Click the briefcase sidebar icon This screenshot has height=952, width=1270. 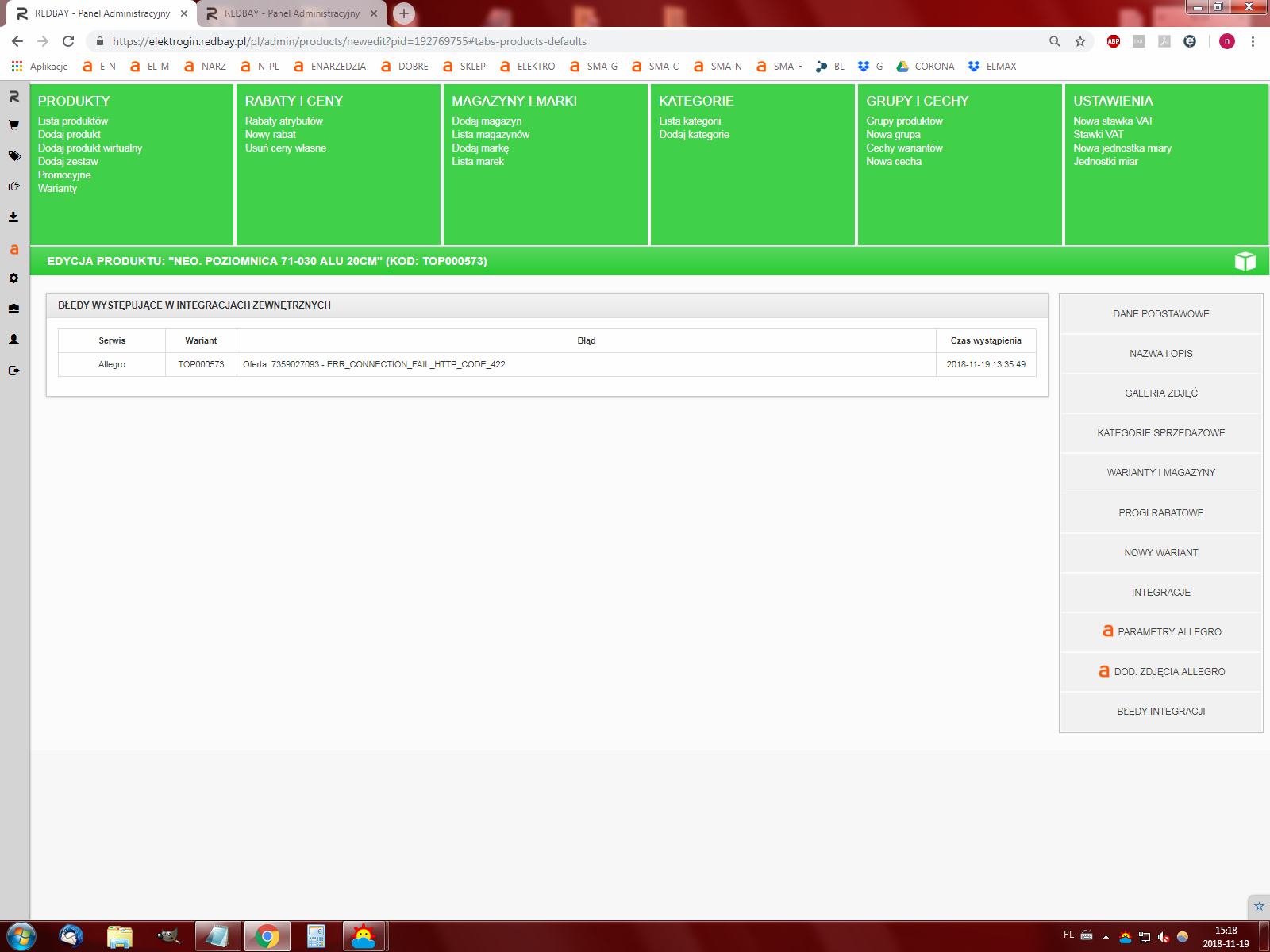point(13,309)
